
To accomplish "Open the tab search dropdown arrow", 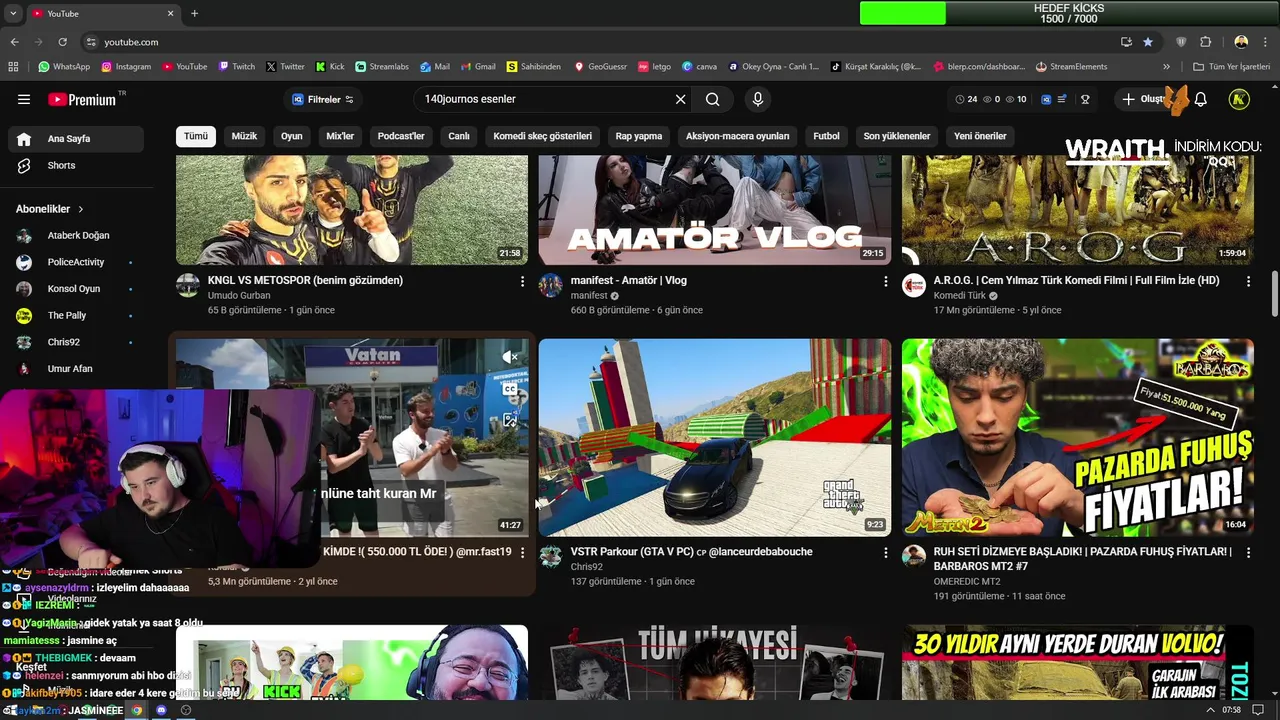I will [13, 14].
